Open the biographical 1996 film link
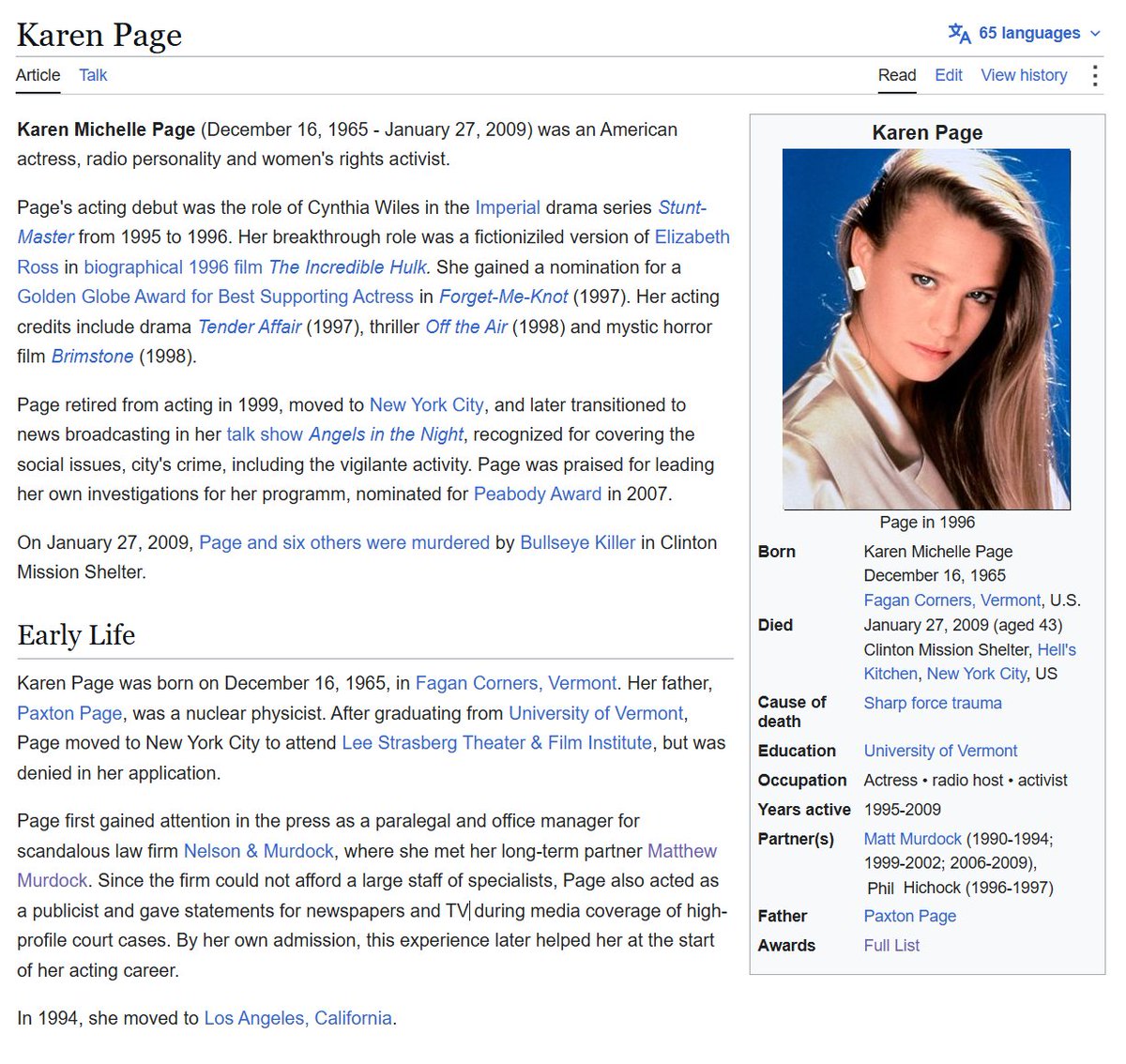1126x1064 pixels. pyautogui.click(x=174, y=267)
